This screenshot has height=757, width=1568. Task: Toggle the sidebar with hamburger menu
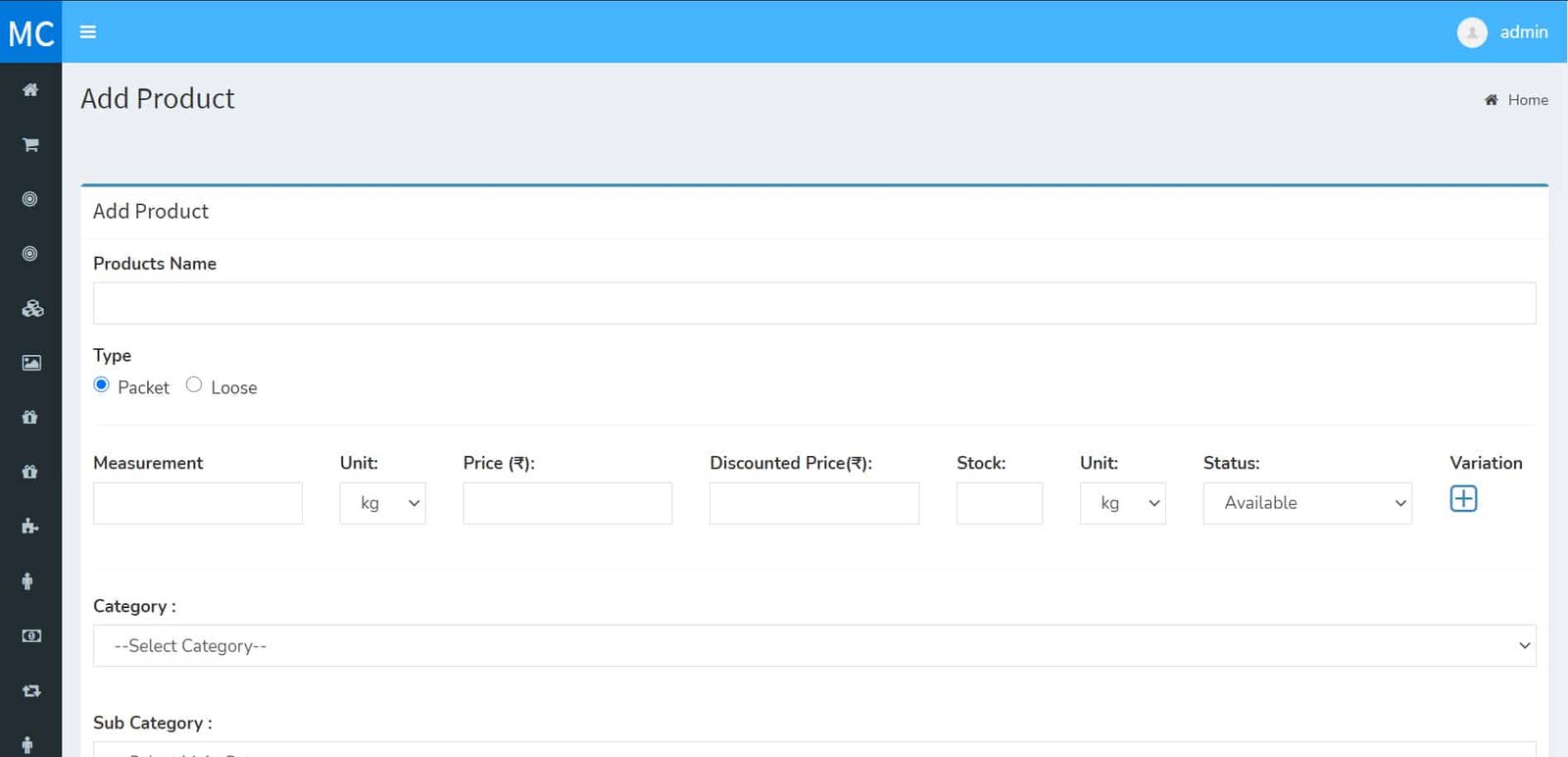click(88, 32)
